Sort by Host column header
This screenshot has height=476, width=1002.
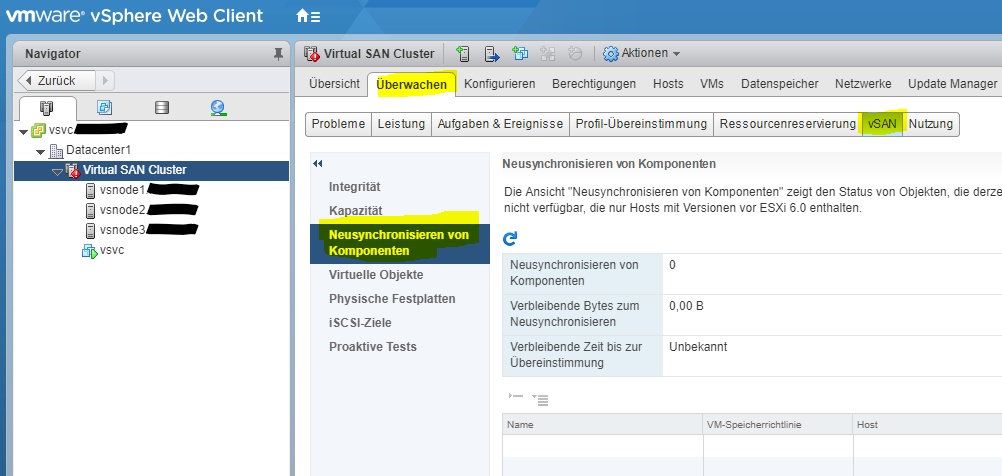pyautogui.click(x=927, y=424)
